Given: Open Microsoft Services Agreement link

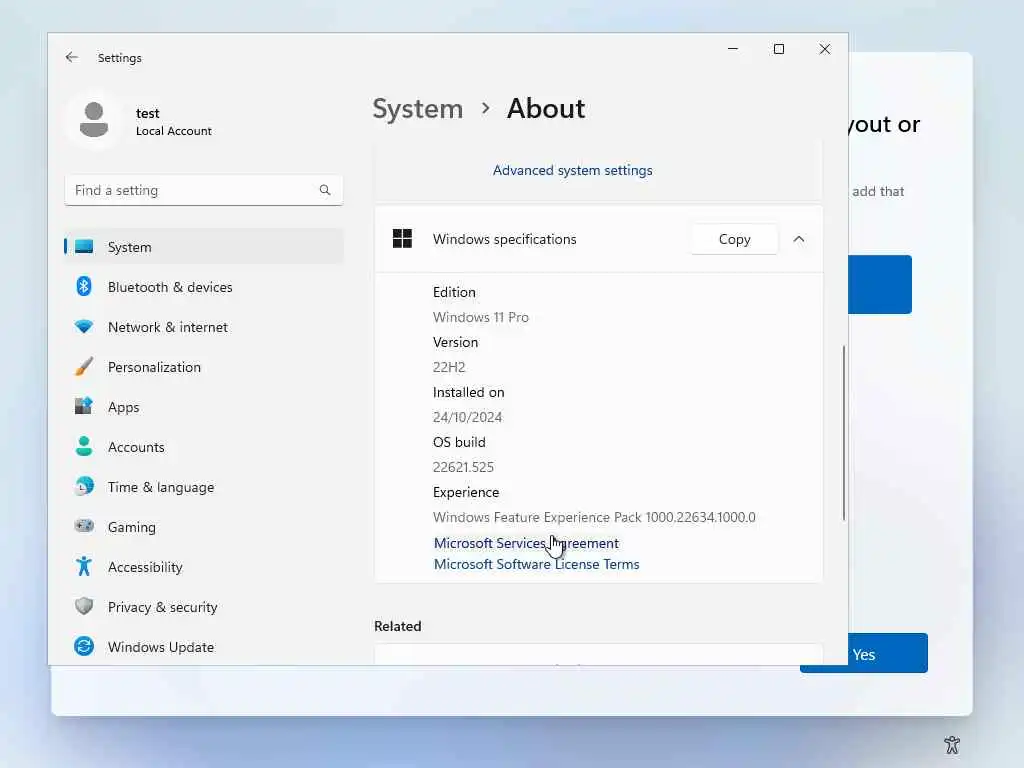Looking at the screenshot, I should point(526,543).
